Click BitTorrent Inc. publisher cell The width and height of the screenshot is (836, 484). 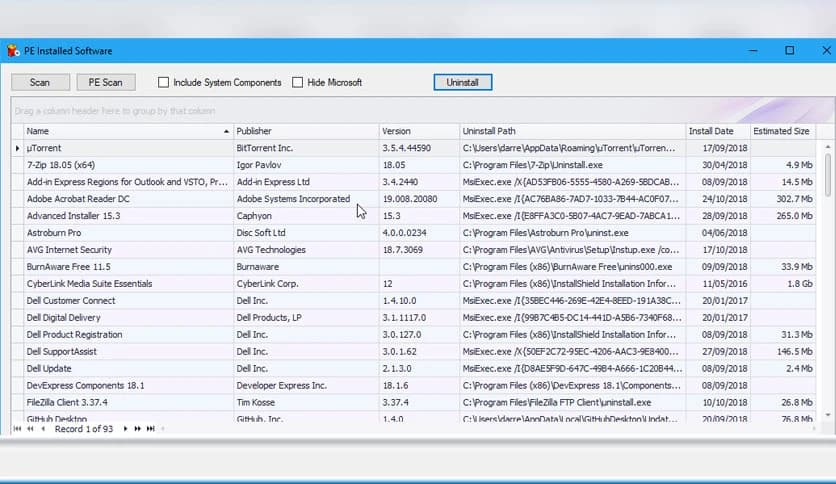tap(306, 148)
